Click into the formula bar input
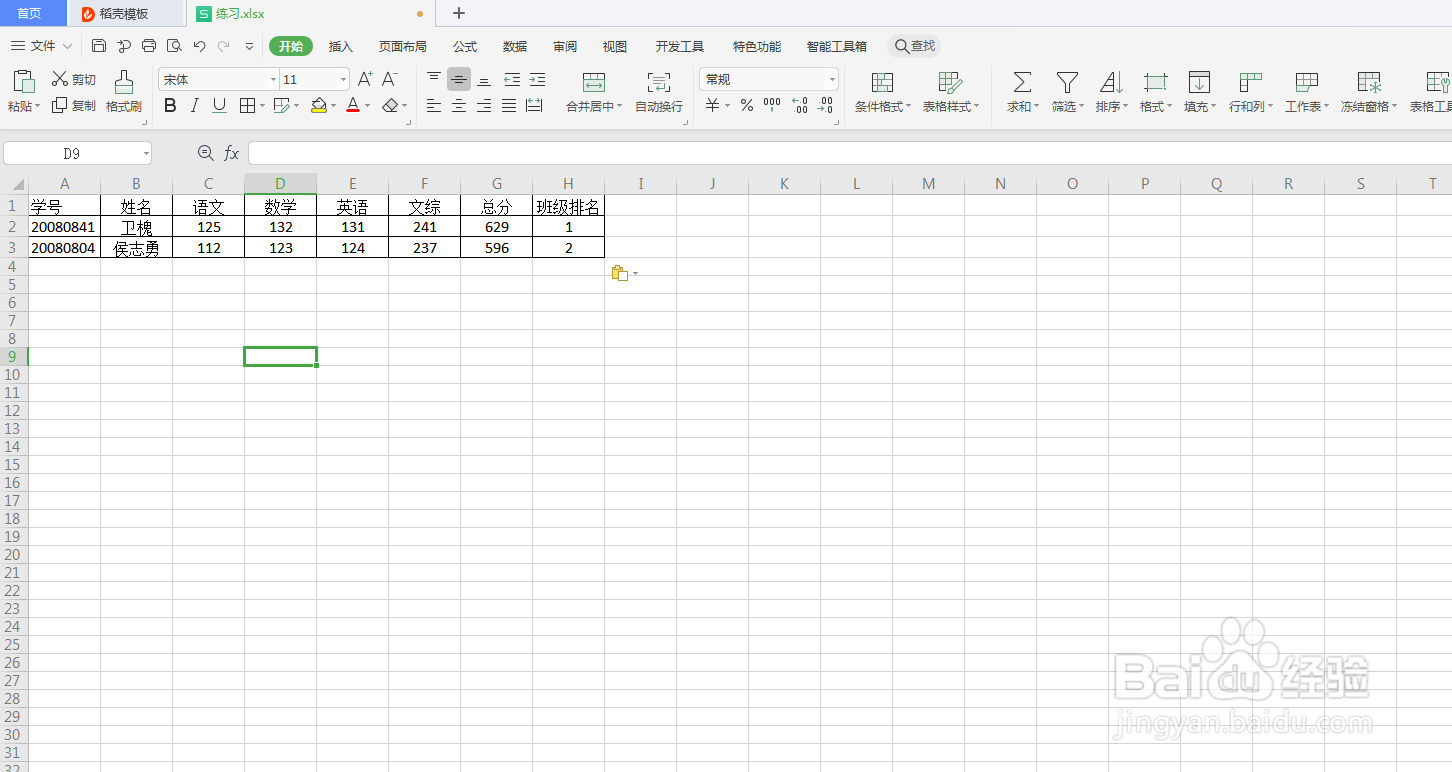The height and width of the screenshot is (772, 1452). pos(850,153)
